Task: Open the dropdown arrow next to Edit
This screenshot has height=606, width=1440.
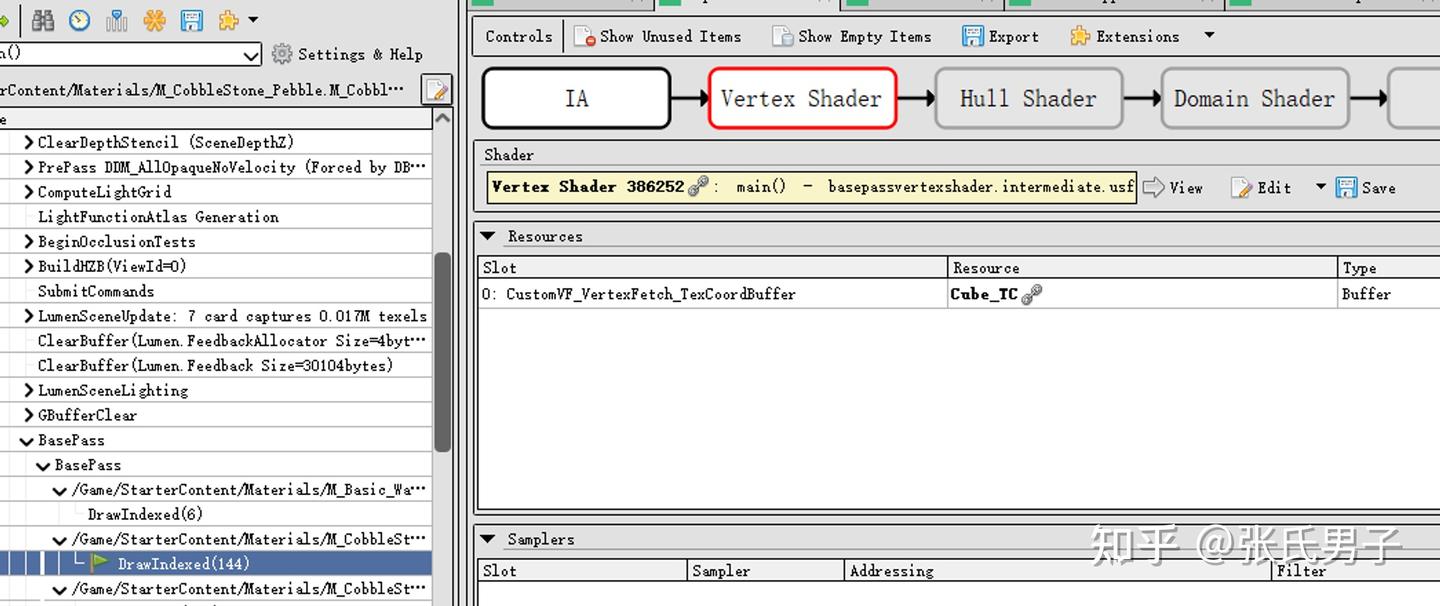Action: click(x=1321, y=187)
